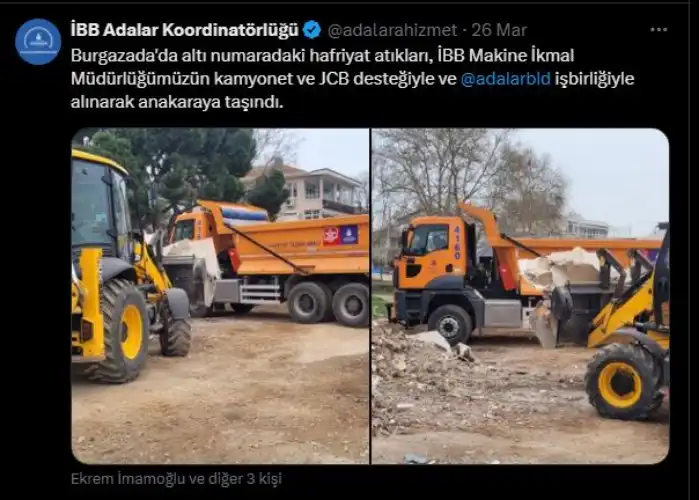Click the word JCB in the tweet
This screenshot has height=500, width=699.
[x=333, y=79]
